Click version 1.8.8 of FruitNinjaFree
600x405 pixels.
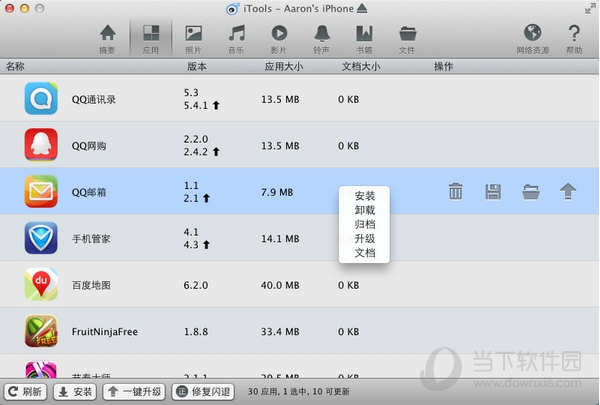(196, 332)
